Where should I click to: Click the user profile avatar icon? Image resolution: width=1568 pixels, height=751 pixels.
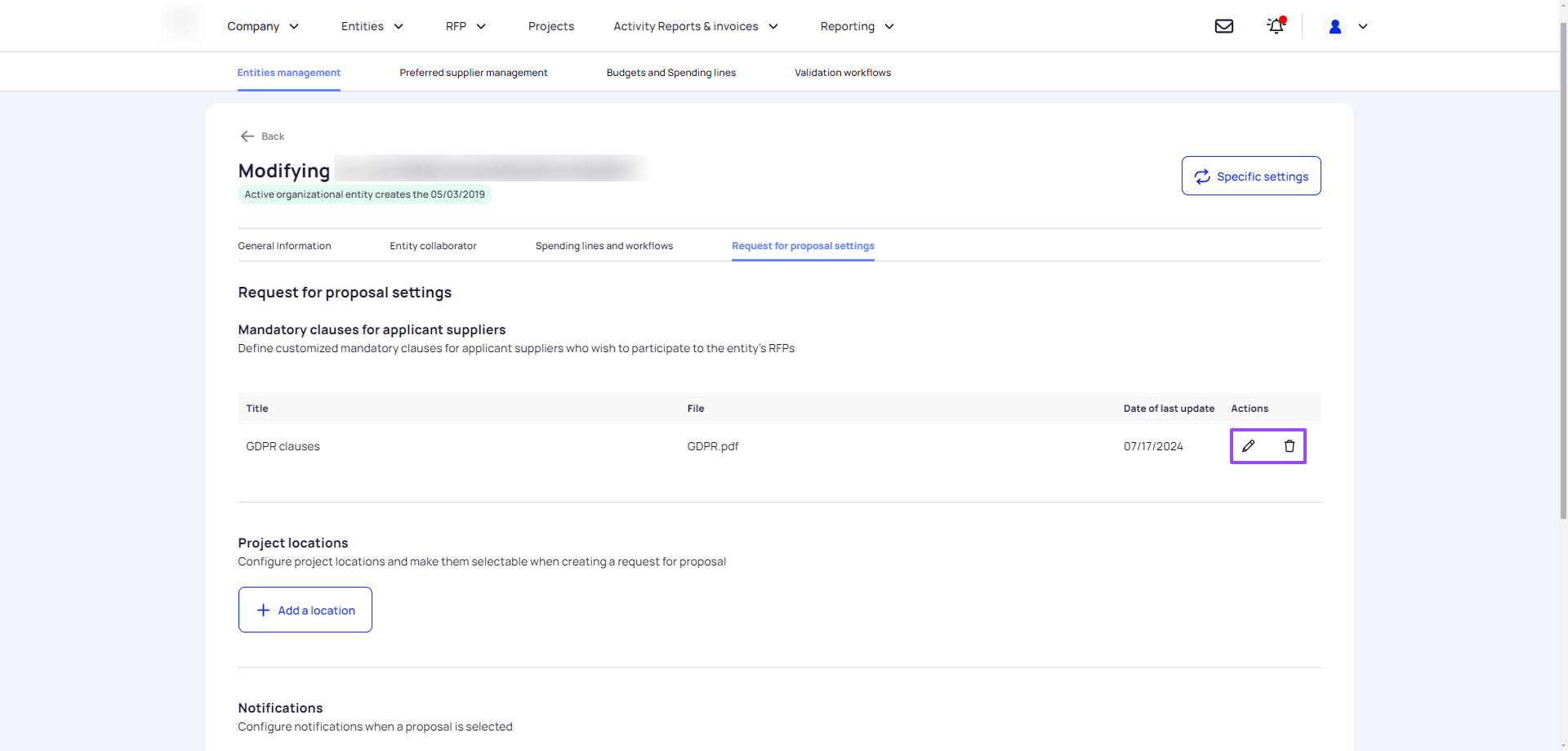[x=1335, y=26]
